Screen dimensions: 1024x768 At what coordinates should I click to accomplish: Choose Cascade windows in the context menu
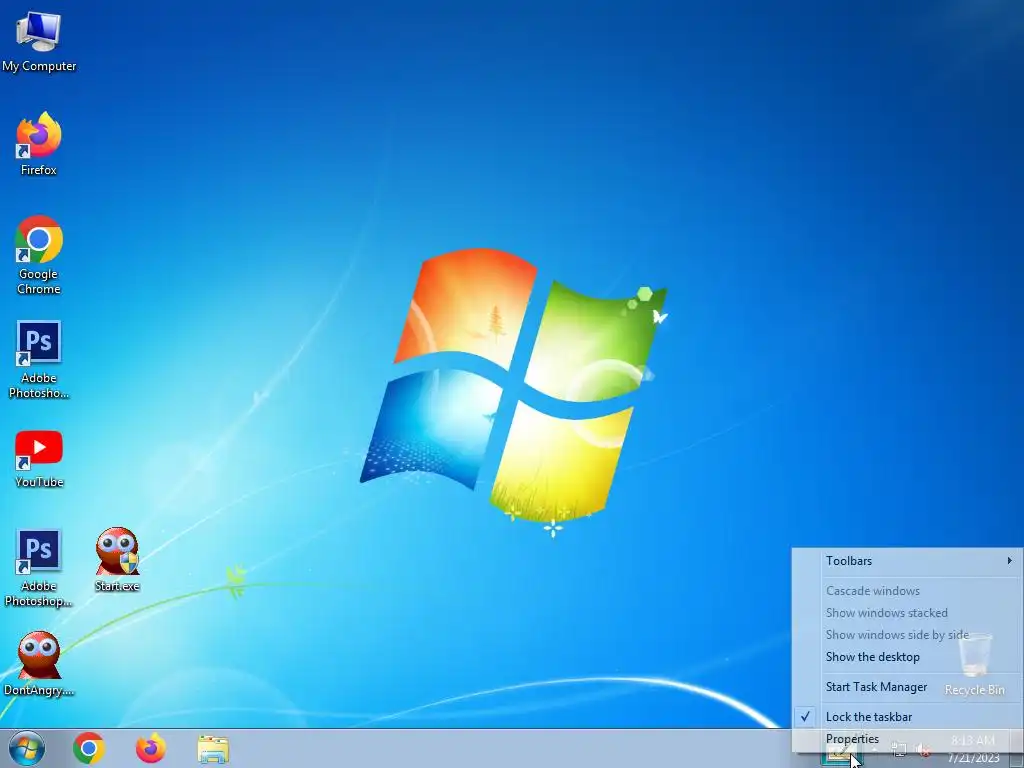[x=907, y=591]
